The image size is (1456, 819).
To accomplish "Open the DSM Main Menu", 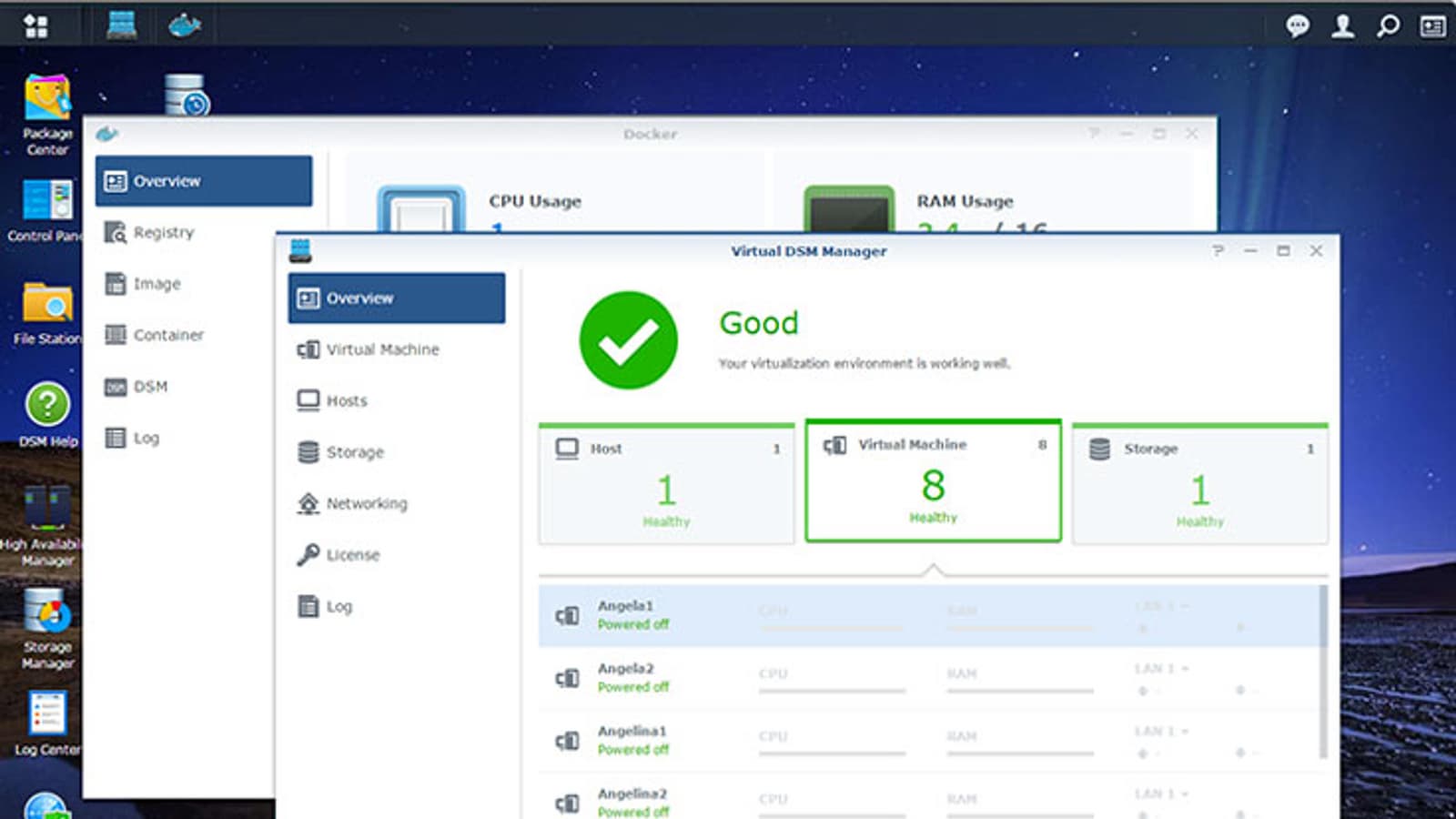I will click(x=35, y=25).
